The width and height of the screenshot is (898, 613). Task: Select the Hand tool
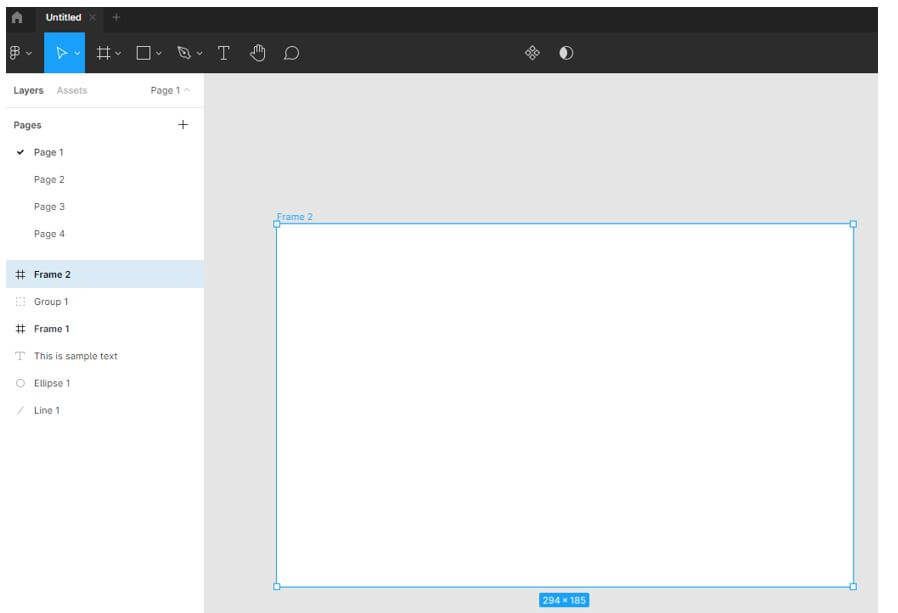[258, 53]
